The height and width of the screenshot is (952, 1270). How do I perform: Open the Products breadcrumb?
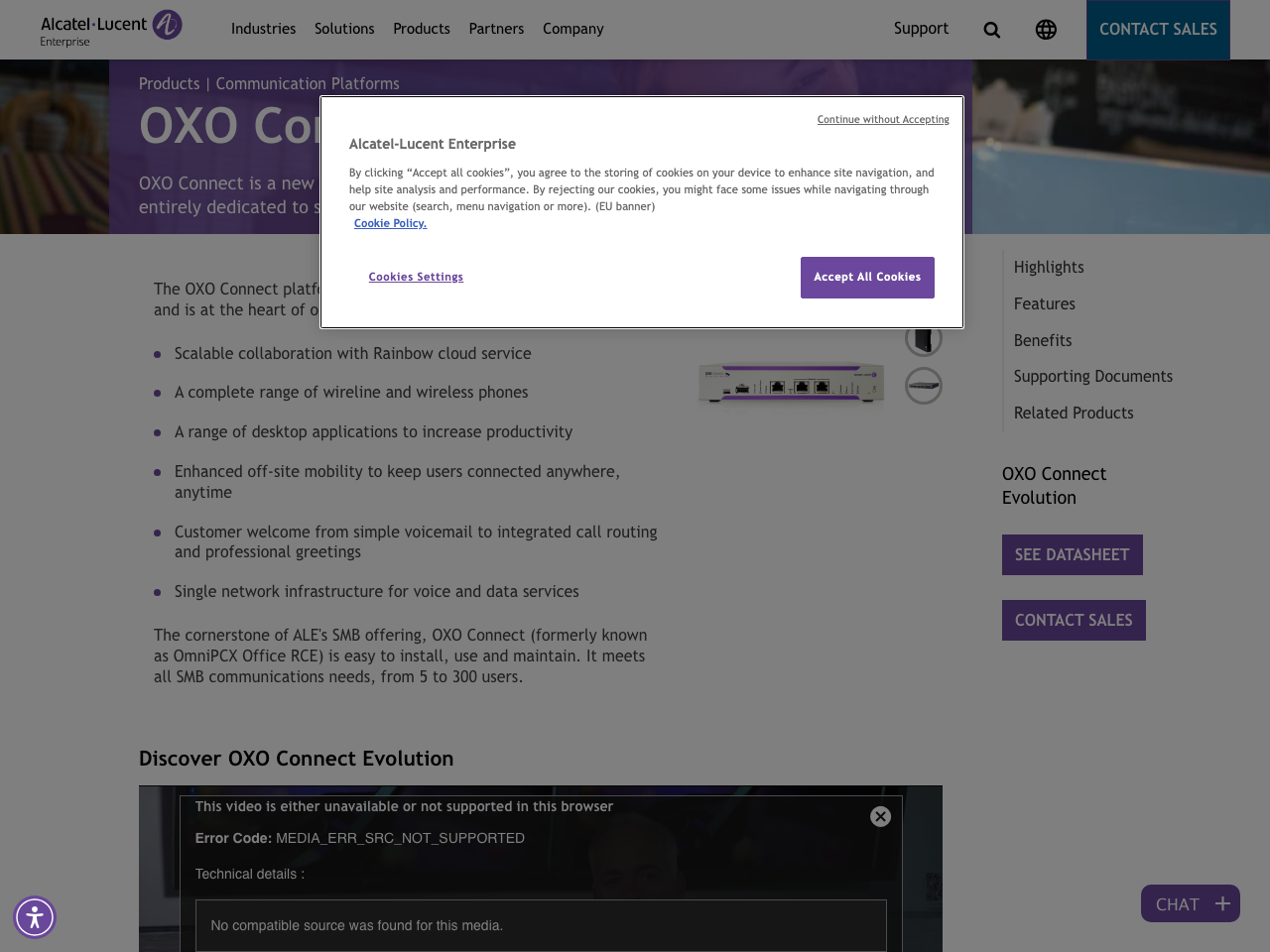(169, 82)
